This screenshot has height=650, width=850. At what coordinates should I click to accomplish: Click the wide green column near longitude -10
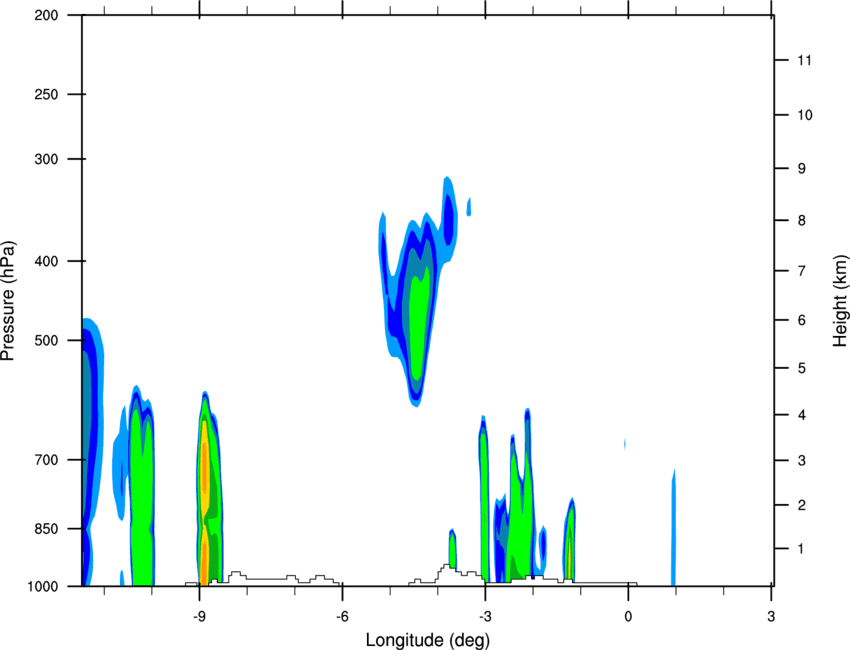pos(142,488)
